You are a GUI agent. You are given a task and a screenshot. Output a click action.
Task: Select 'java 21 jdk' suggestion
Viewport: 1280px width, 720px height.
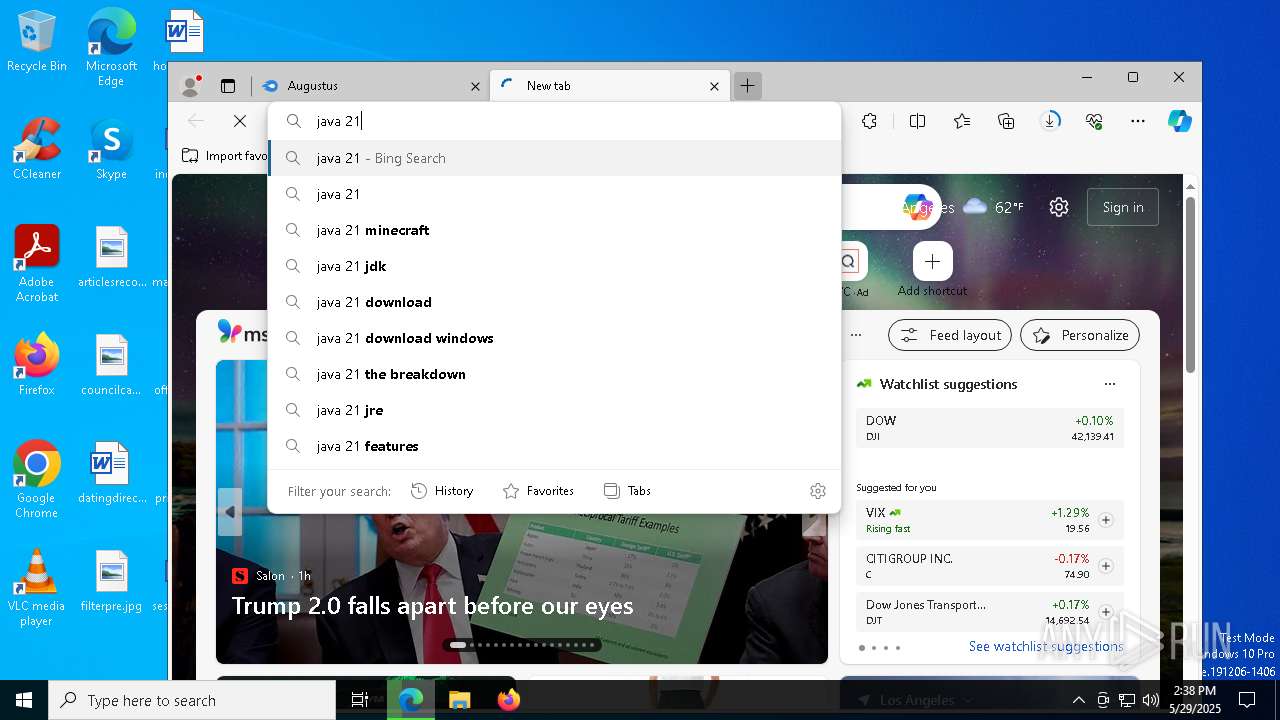click(555, 266)
